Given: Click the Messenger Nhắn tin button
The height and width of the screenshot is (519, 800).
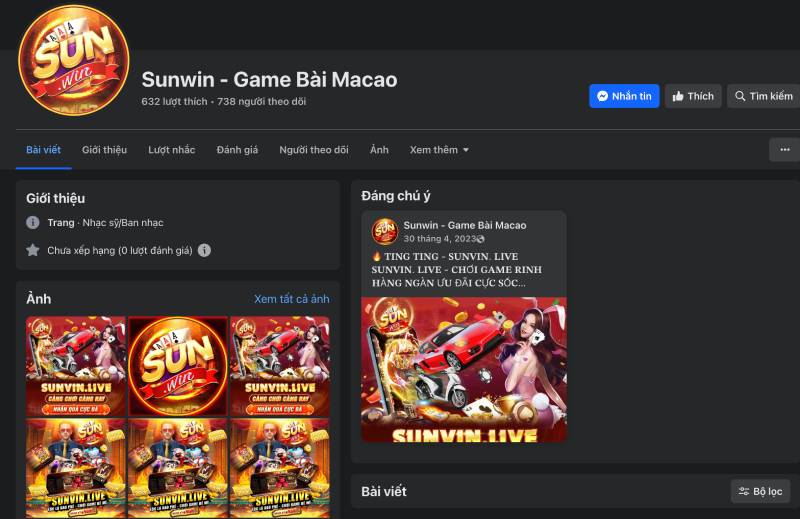Looking at the screenshot, I should (624, 96).
